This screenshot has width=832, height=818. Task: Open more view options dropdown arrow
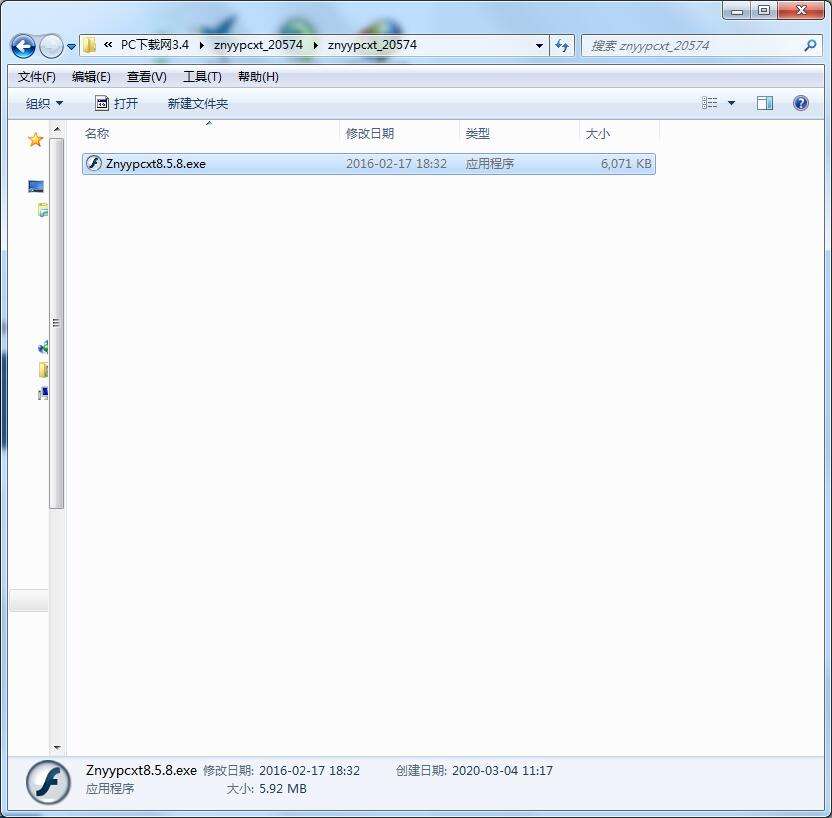731,103
